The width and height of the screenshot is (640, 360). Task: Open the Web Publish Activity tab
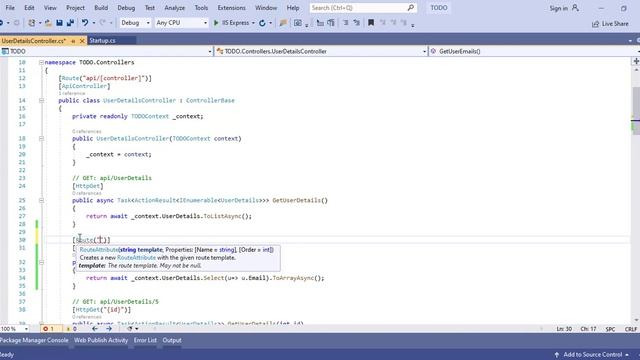[x=101, y=340]
